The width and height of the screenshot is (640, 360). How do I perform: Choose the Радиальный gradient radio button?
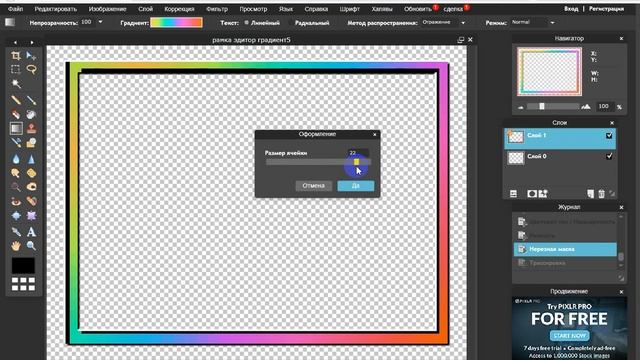290,23
